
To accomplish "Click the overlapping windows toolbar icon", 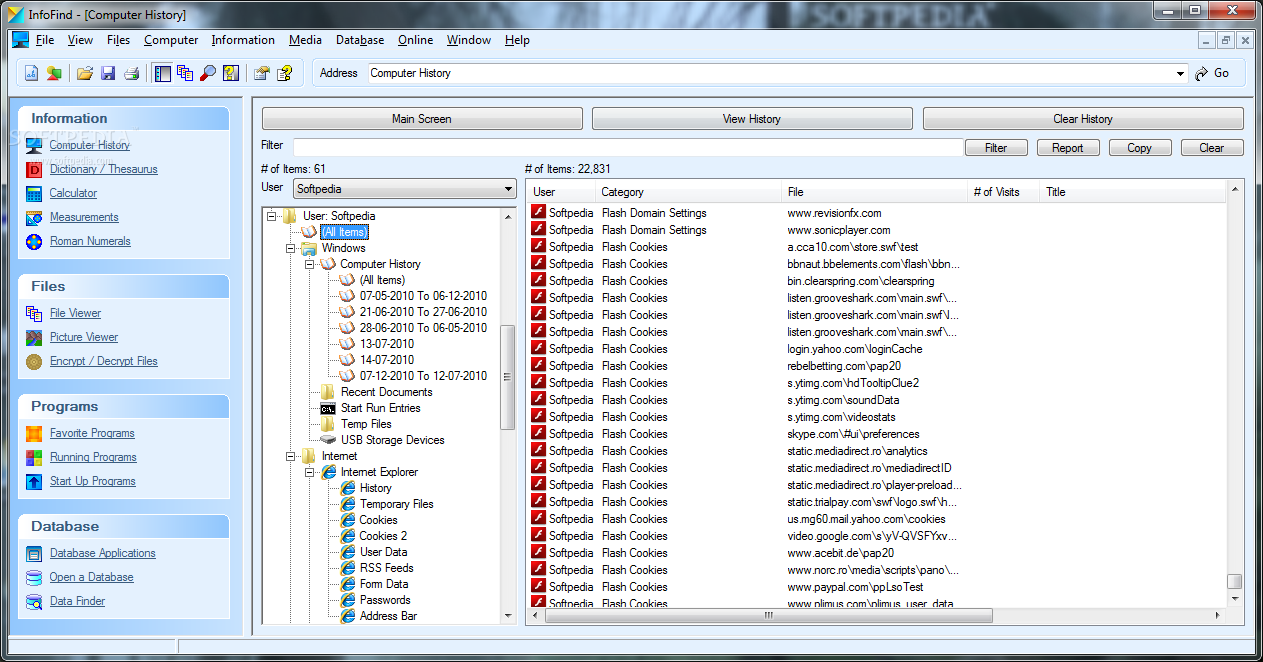I will tap(185, 73).
